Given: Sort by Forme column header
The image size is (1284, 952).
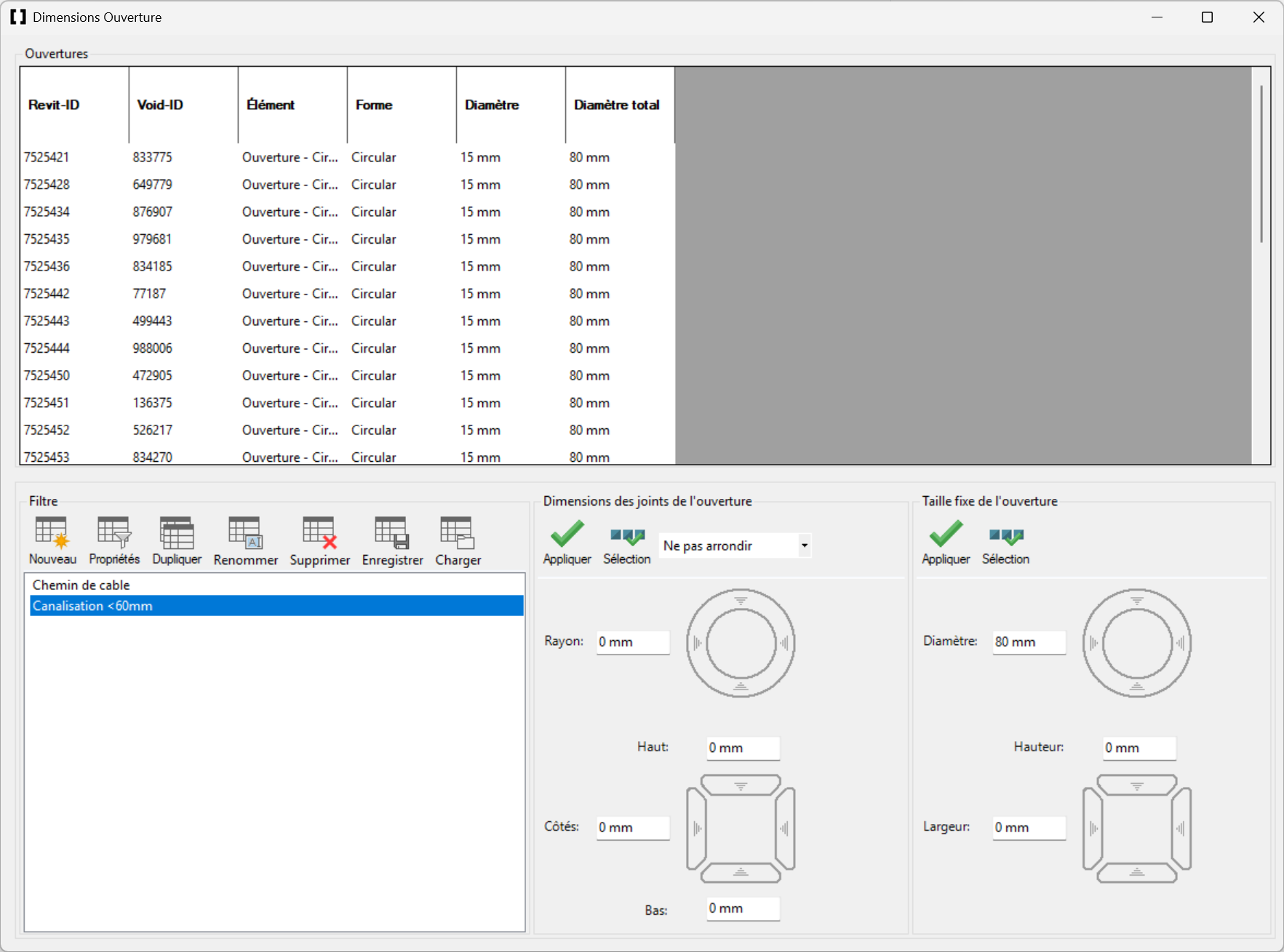Looking at the screenshot, I should tap(402, 105).
